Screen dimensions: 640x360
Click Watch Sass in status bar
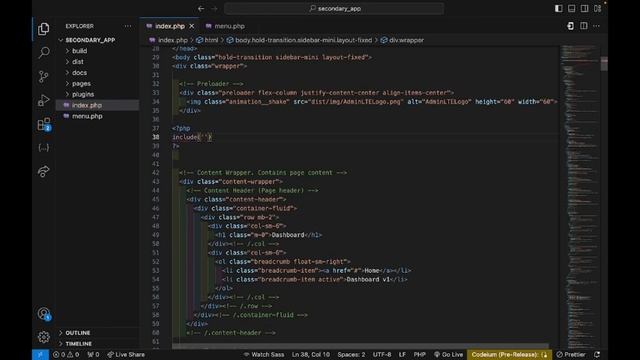[x=264, y=355]
